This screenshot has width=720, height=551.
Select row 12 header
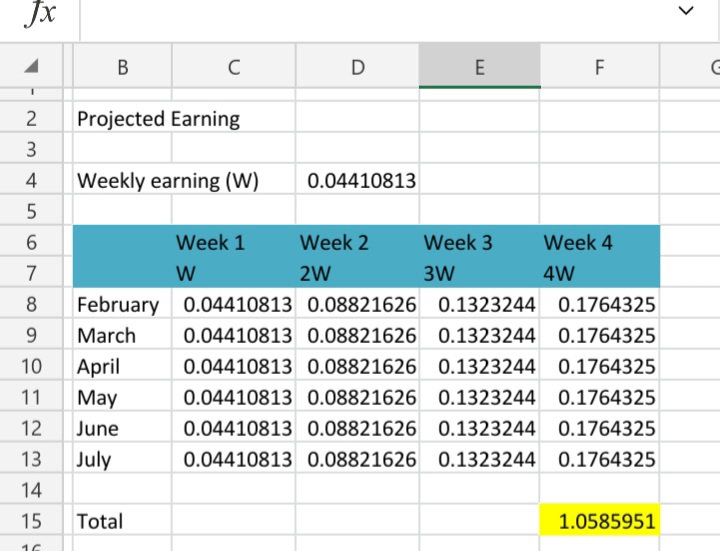point(31,428)
